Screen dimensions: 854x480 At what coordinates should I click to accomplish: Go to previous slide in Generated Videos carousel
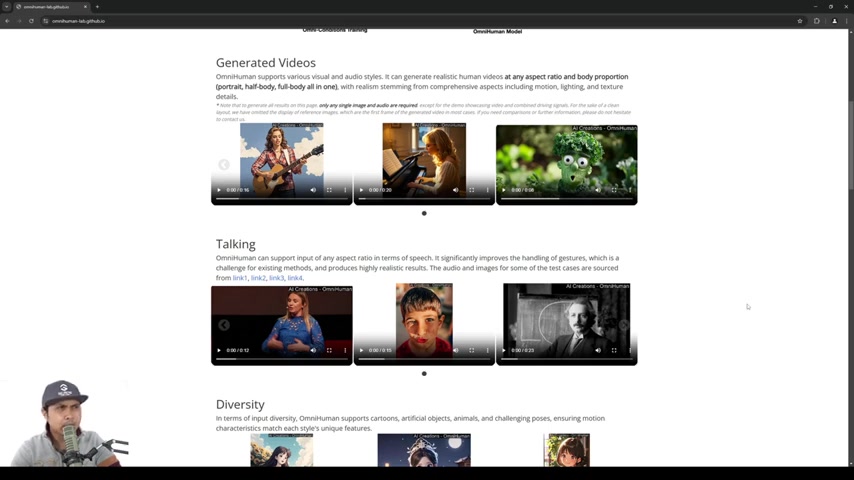[224, 165]
